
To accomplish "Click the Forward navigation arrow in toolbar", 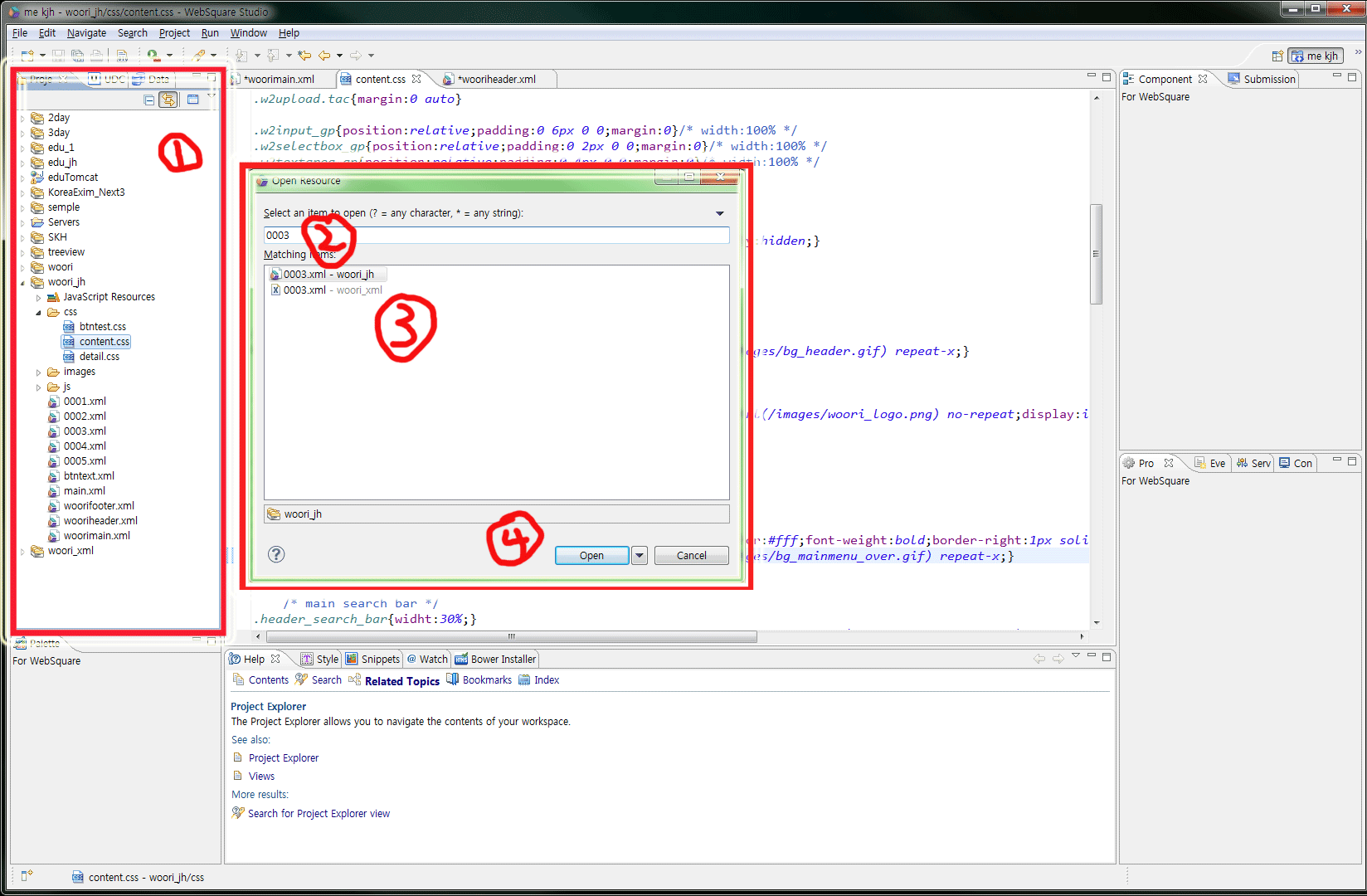I will [x=356, y=56].
